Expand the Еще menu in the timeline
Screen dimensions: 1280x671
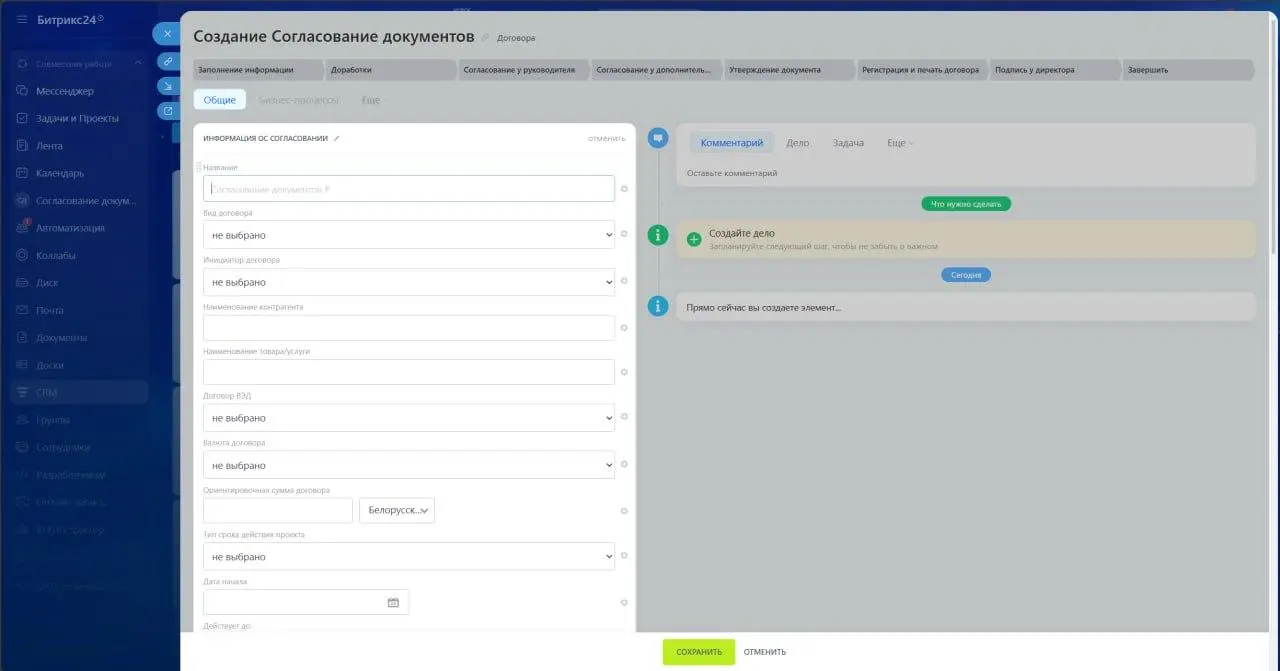coord(900,143)
